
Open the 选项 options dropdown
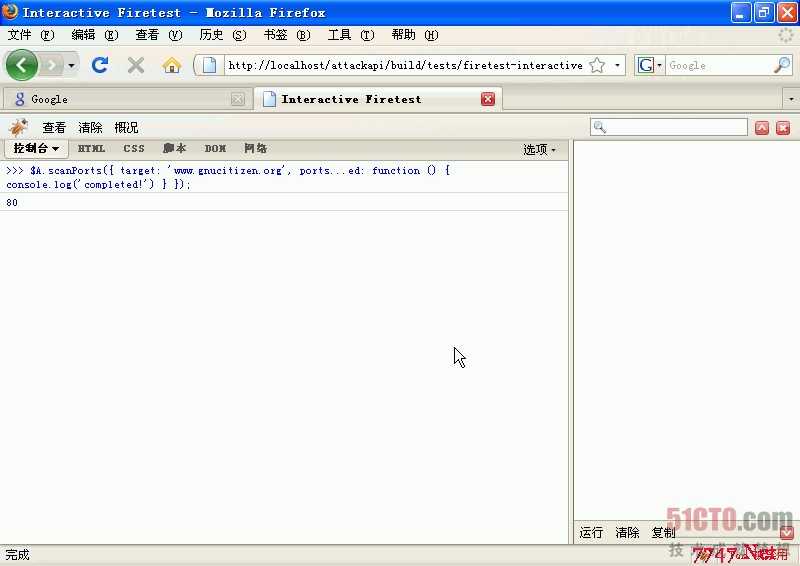[539, 149]
